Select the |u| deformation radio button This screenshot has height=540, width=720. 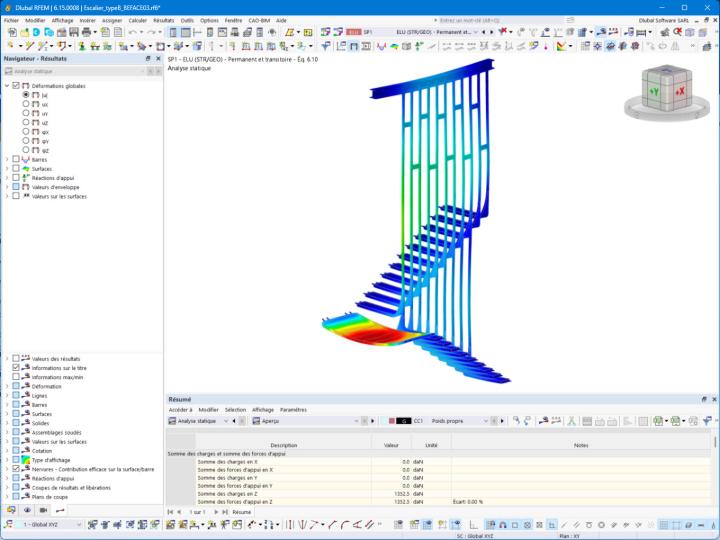pos(26,95)
